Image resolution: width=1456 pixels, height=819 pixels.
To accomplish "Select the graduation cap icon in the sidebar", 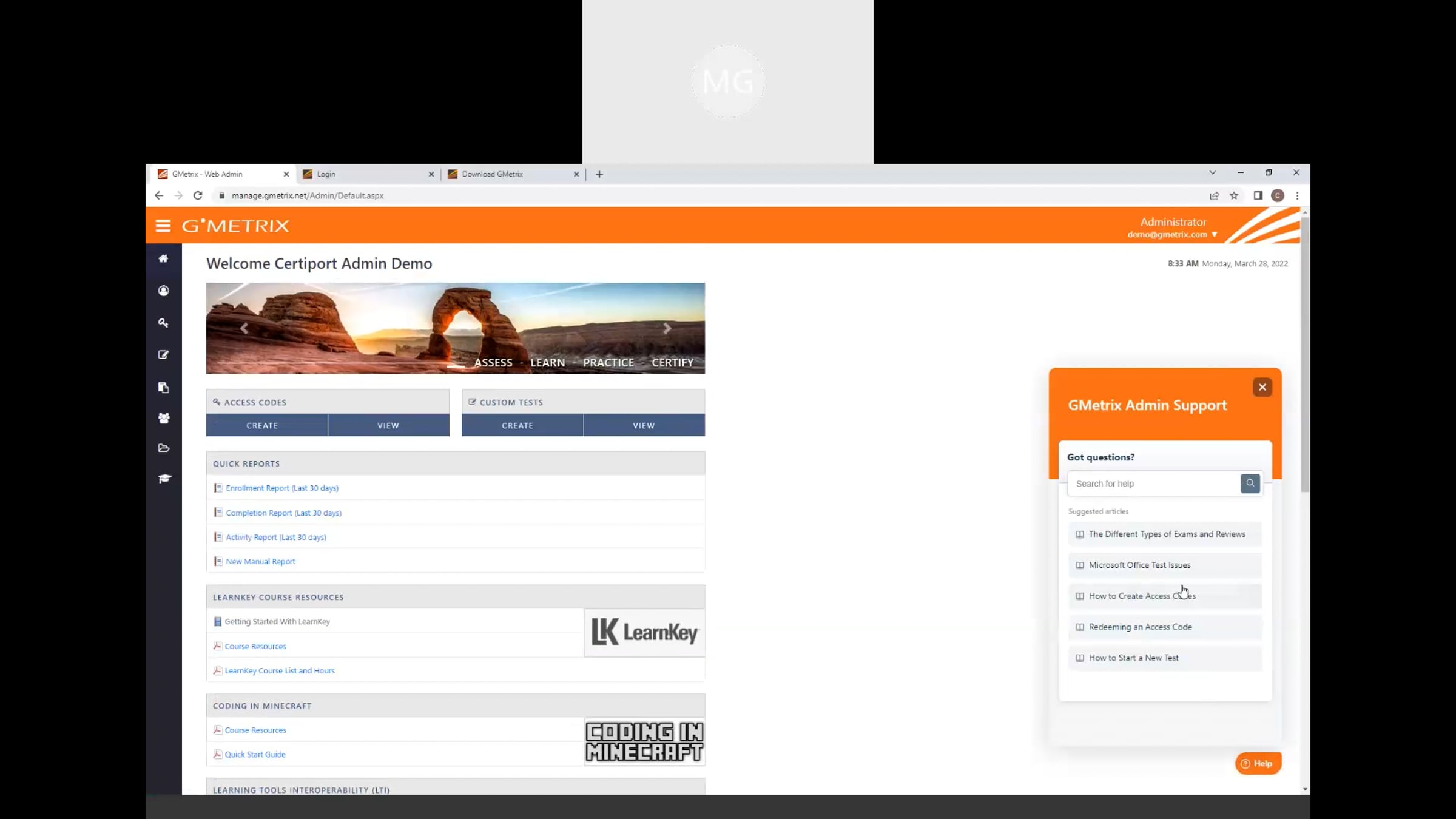I will point(164,479).
